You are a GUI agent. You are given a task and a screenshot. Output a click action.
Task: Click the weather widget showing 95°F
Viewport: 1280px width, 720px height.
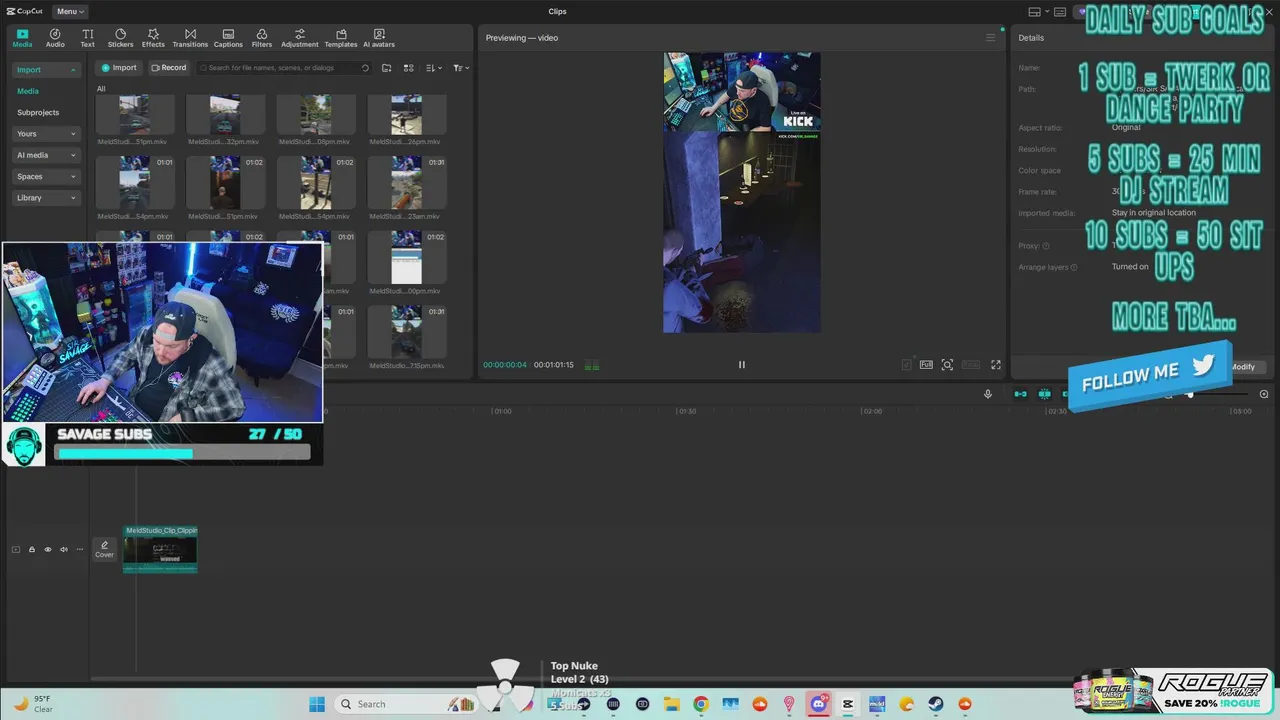pos(35,704)
